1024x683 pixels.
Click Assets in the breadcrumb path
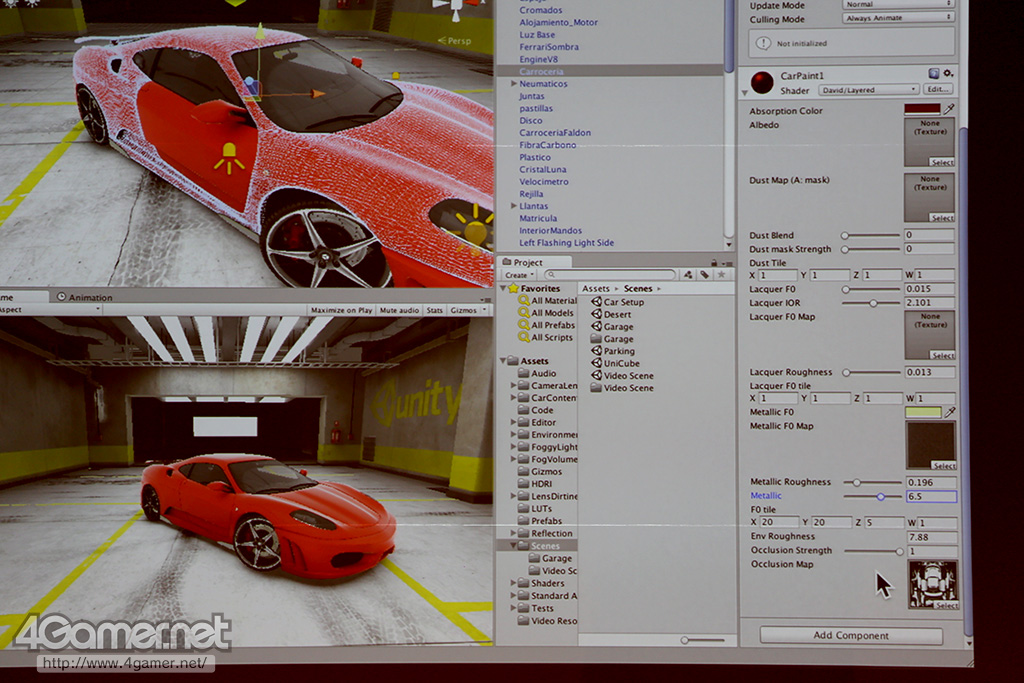(x=596, y=288)
